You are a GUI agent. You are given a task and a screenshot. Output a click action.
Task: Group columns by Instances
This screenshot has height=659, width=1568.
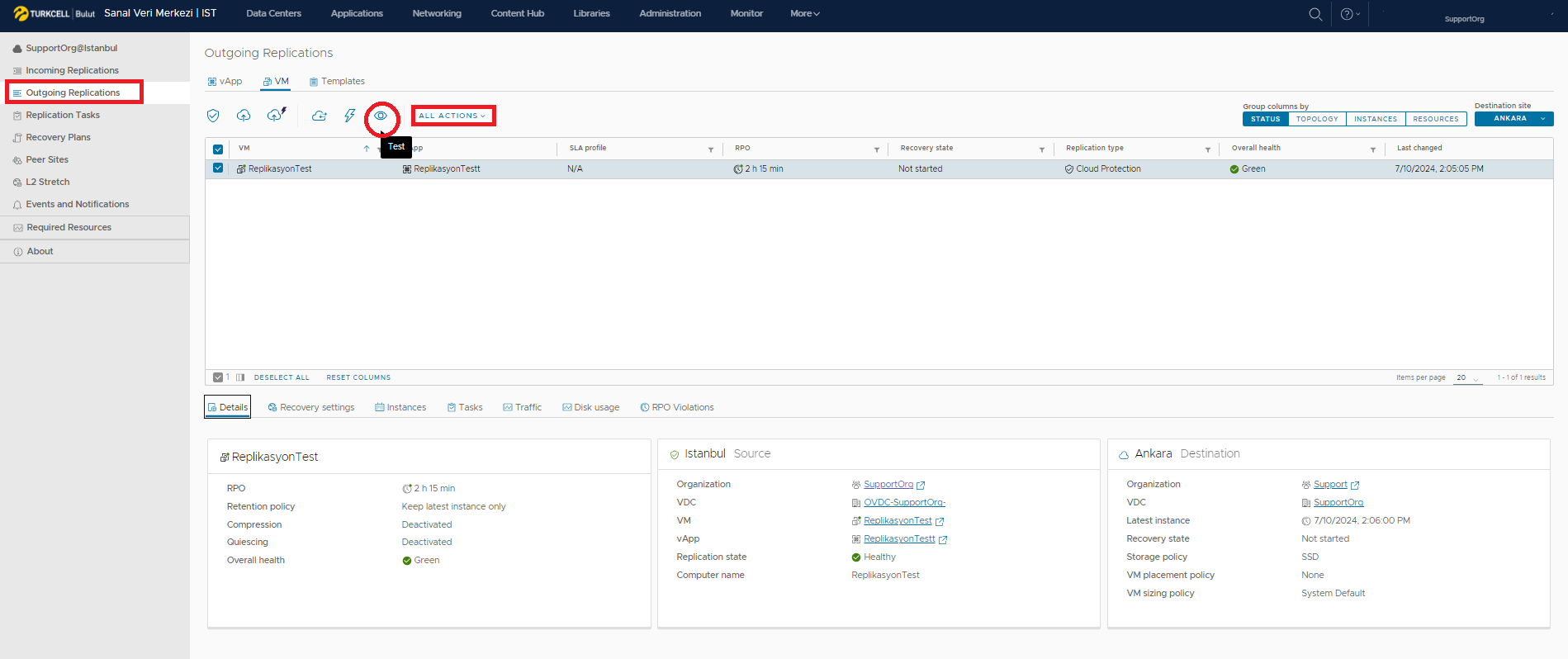coord(1376,119)
